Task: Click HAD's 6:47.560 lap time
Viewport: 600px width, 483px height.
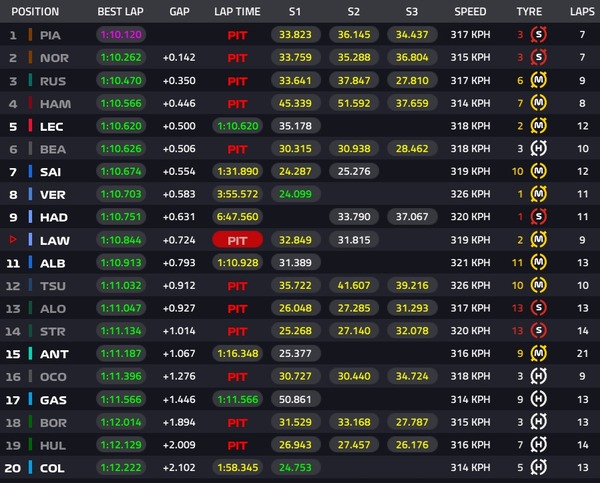Action: pyautogui.click(x=238, y=217)
